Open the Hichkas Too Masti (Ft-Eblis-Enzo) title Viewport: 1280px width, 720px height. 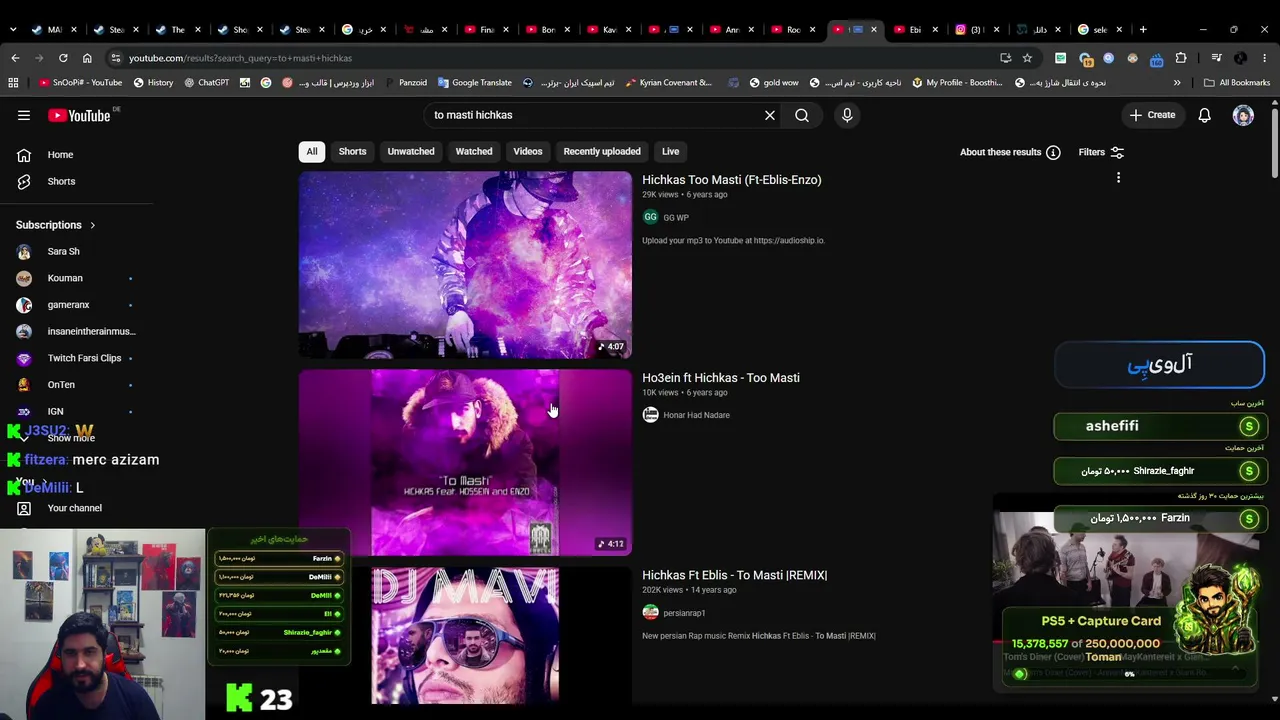click(732, 180)
